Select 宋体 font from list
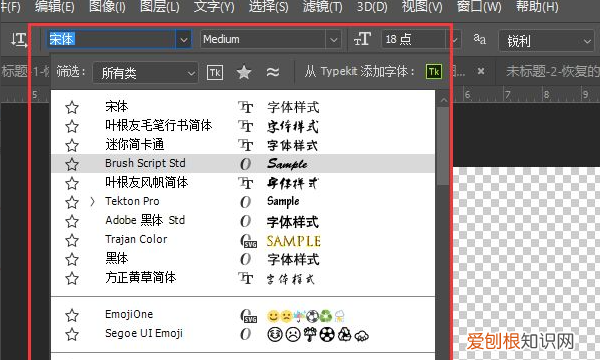 (117, 106)
